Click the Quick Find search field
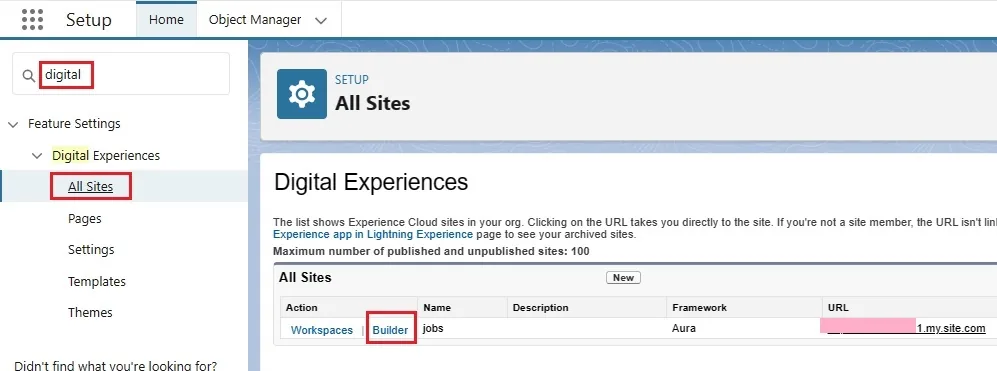The height and width of the screenshot is (371, 997). point(121,74)
